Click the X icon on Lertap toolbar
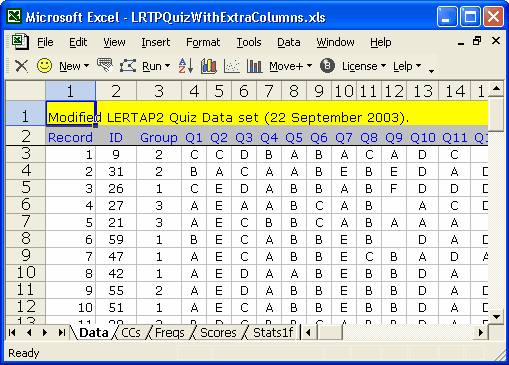The height and width of the screenshot is (365, 509). coord(22,66)
